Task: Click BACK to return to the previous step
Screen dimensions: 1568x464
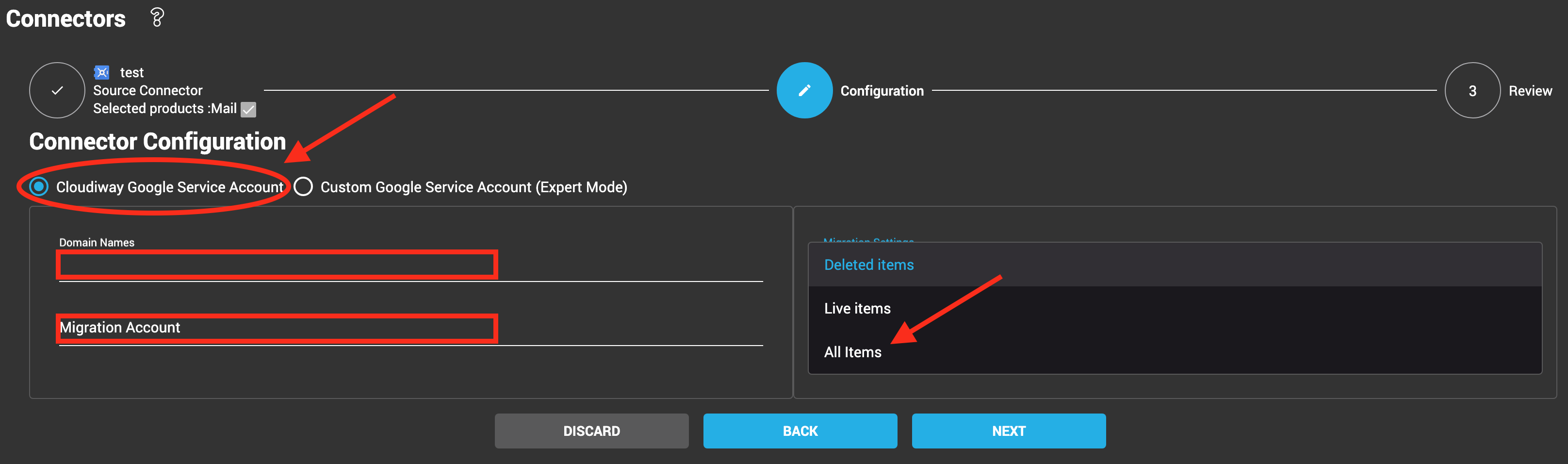Action: (800, 431)
